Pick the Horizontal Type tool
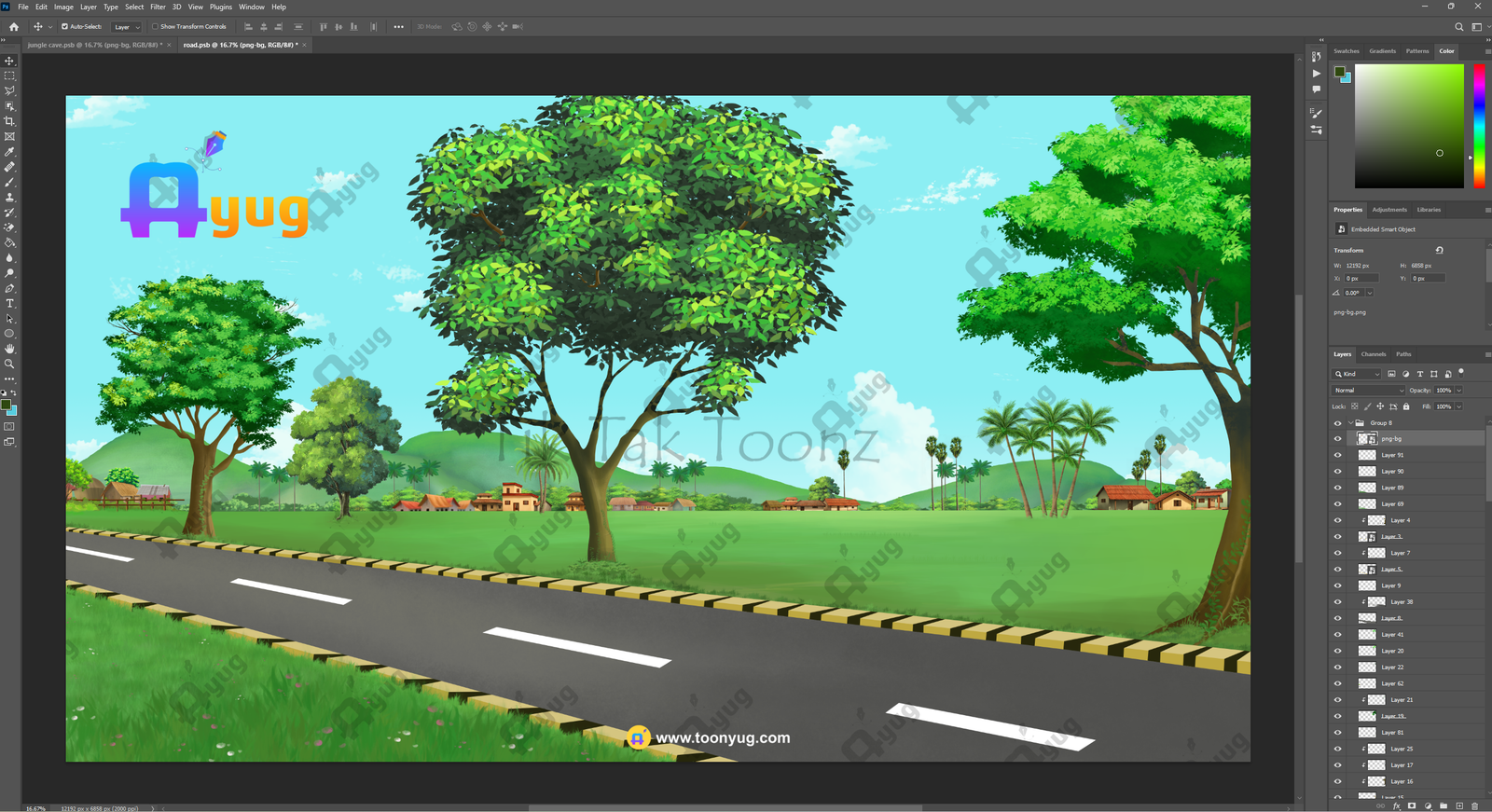This screenshot has width=1492, height=812. point(10,304)
